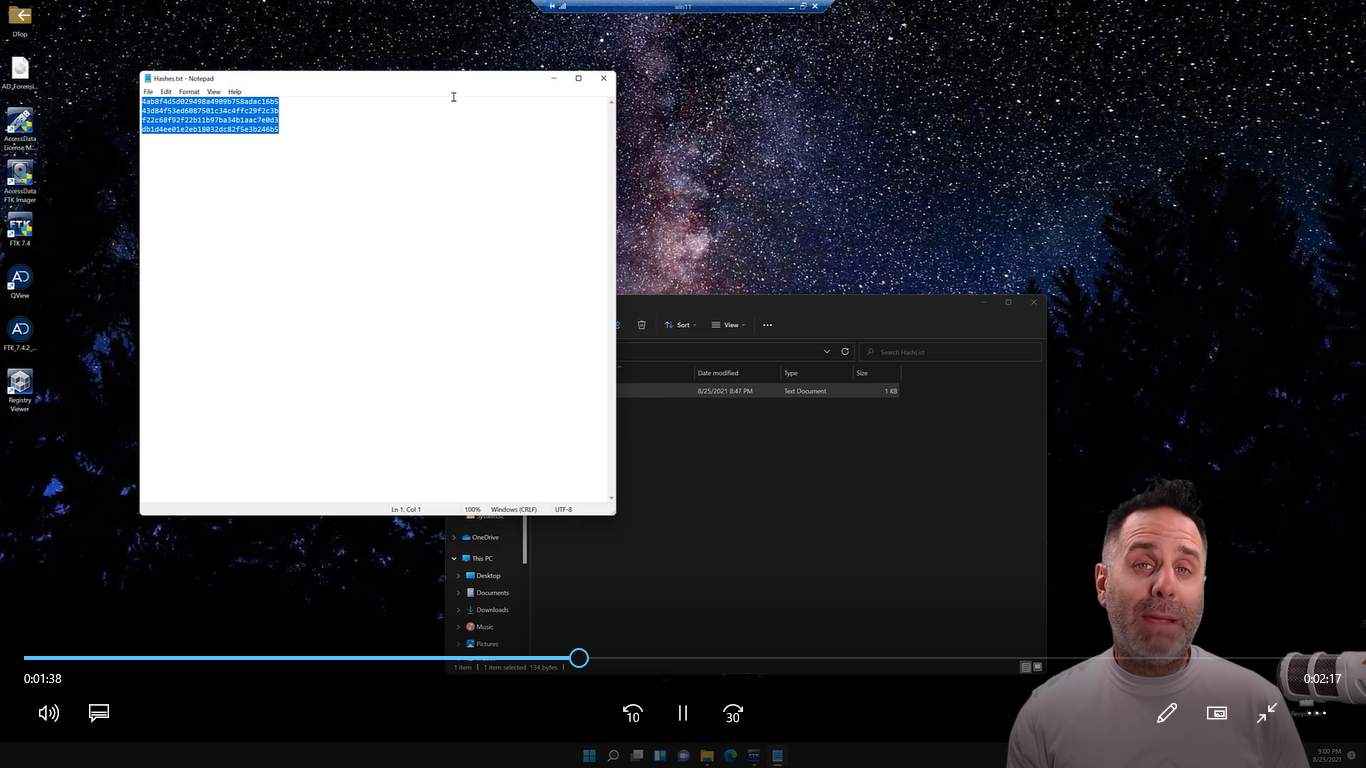Open the captions and subtitles menu

99,713
